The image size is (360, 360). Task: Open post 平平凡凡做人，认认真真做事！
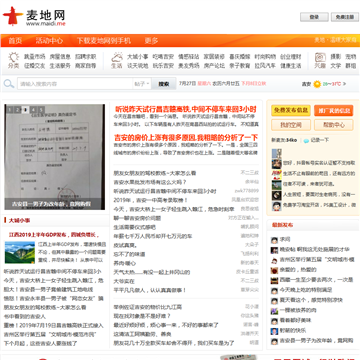150,290
